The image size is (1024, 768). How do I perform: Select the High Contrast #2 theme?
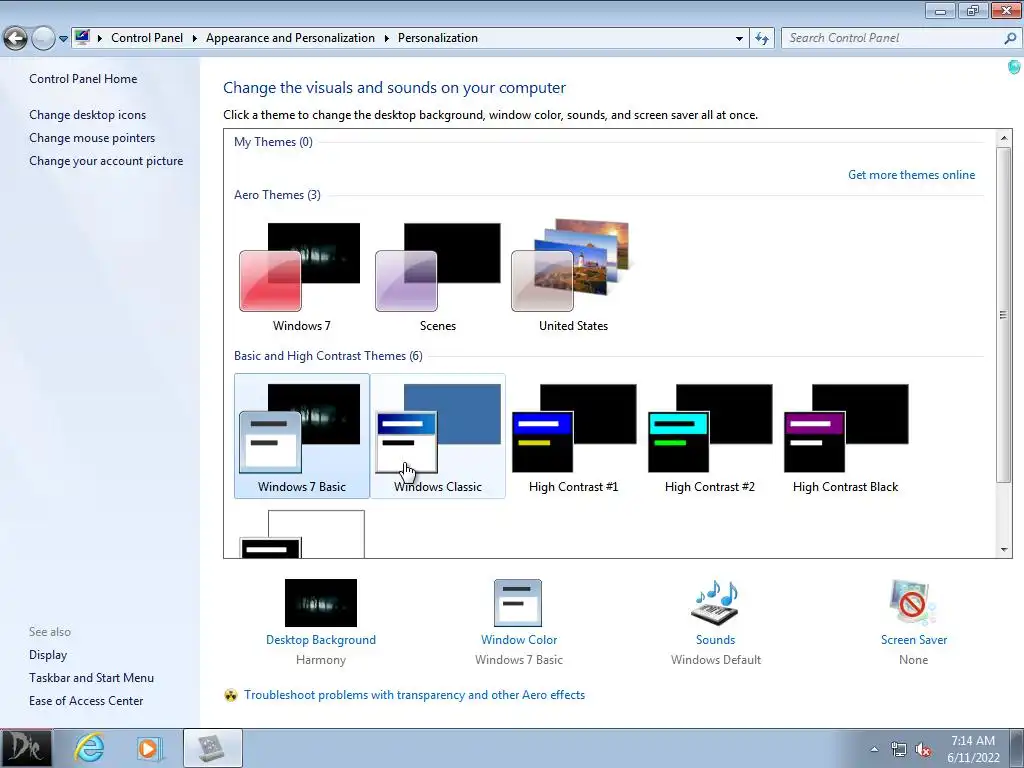(x=709, y=436)
